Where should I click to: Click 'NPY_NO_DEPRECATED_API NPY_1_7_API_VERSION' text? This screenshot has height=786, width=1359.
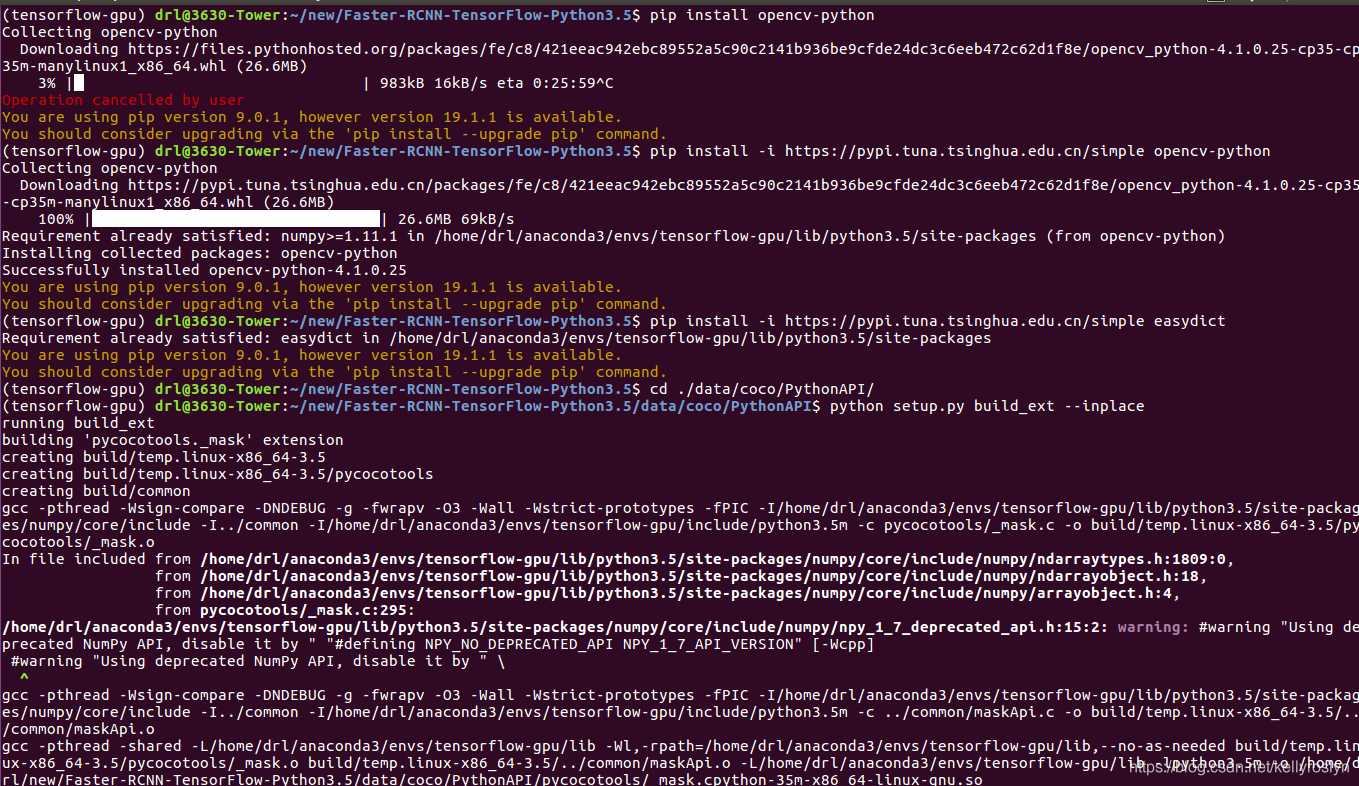tap(613, 644)
